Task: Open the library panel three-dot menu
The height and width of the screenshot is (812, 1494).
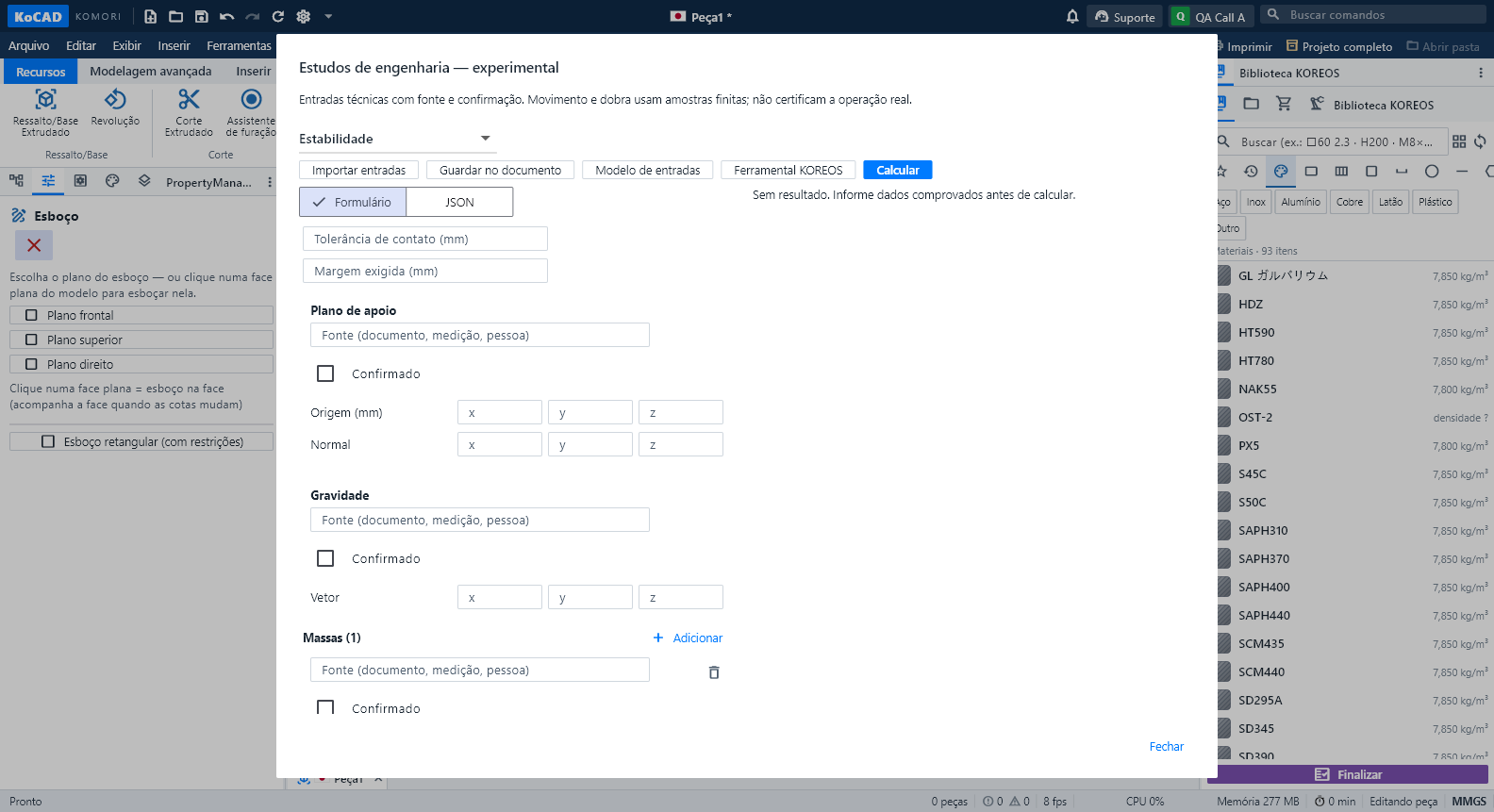Action: 1481,73
